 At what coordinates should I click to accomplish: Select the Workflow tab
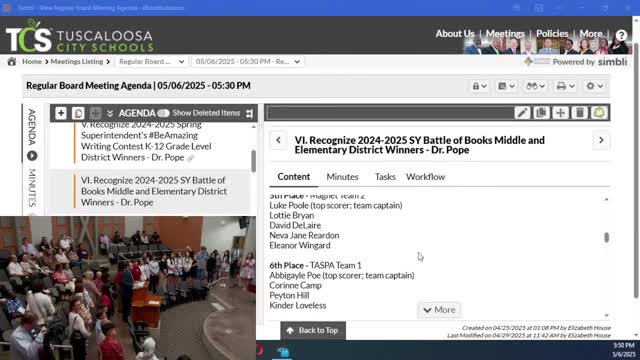(x=425, y=177)
